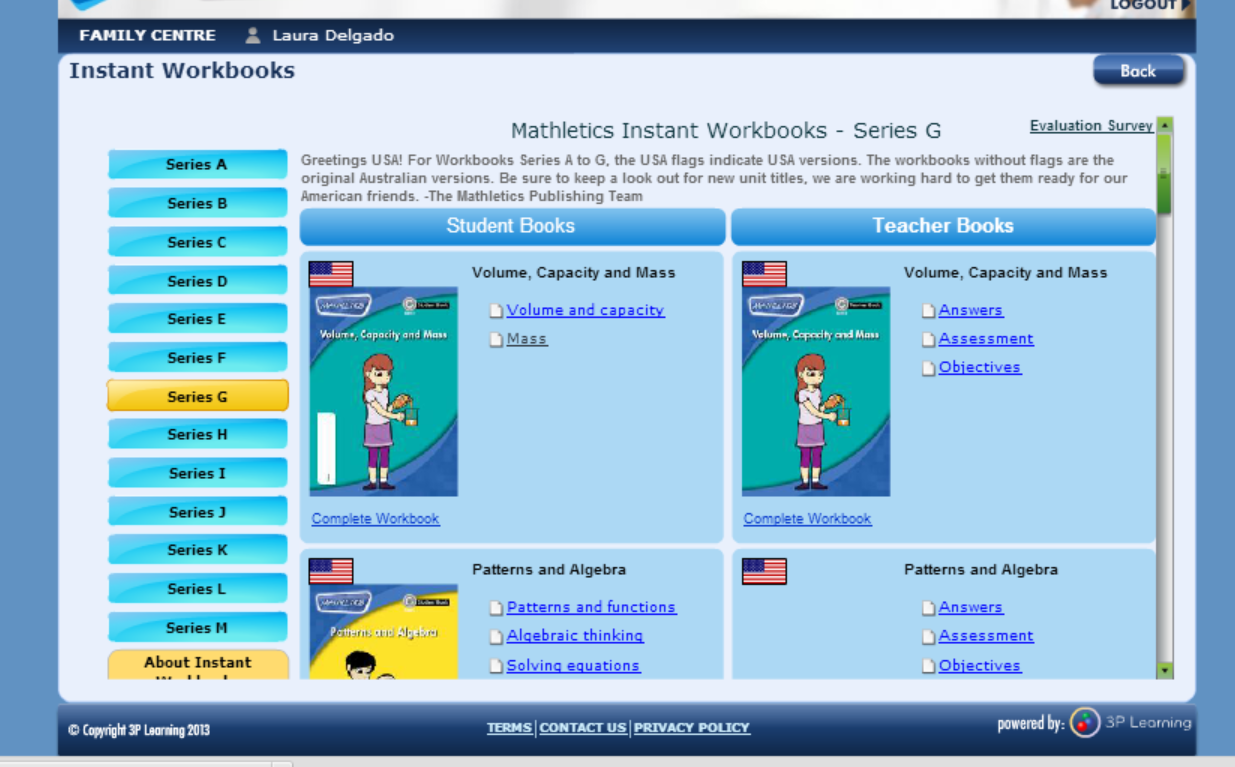Open the Privacy Policy link in the footer
1235x767 pixels.
pyautogui.click(x=695, y=727)
